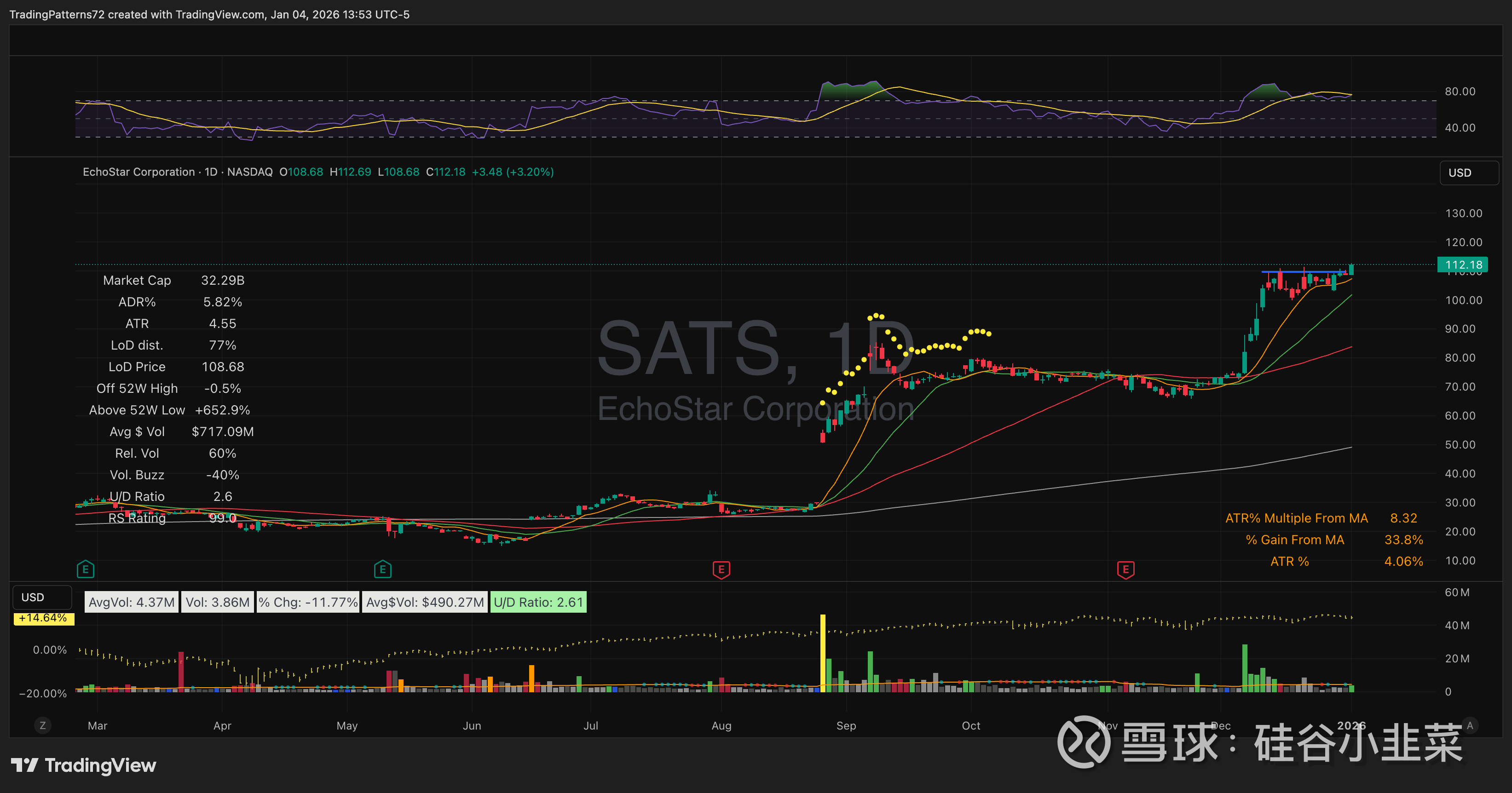Click the EchoStar Corporation 1D NASDAQ symbol legend
1512x793 pixels.
click(x=177, y=172)
